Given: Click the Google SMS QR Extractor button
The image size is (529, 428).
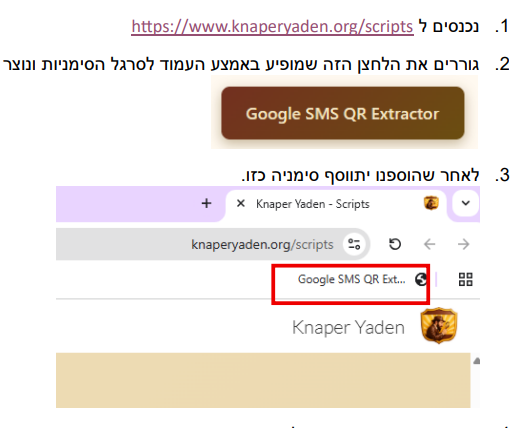Looking at the screenshot, I should (x=342, y=113).
